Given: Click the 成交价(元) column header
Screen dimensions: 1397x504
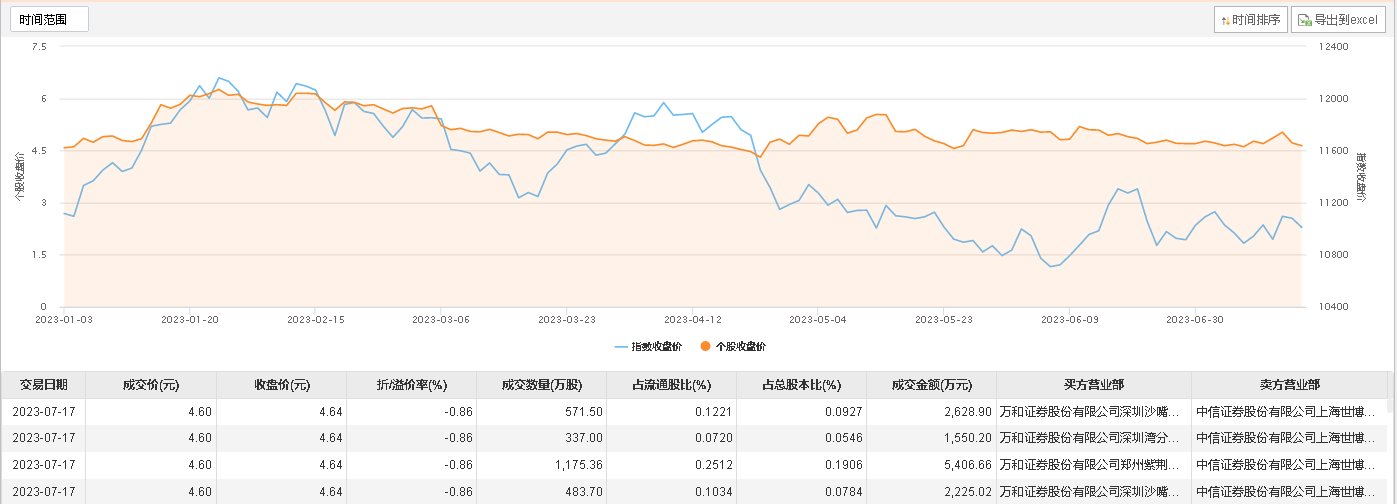Looking at the screenshot, I should click(x=151, y=385).
